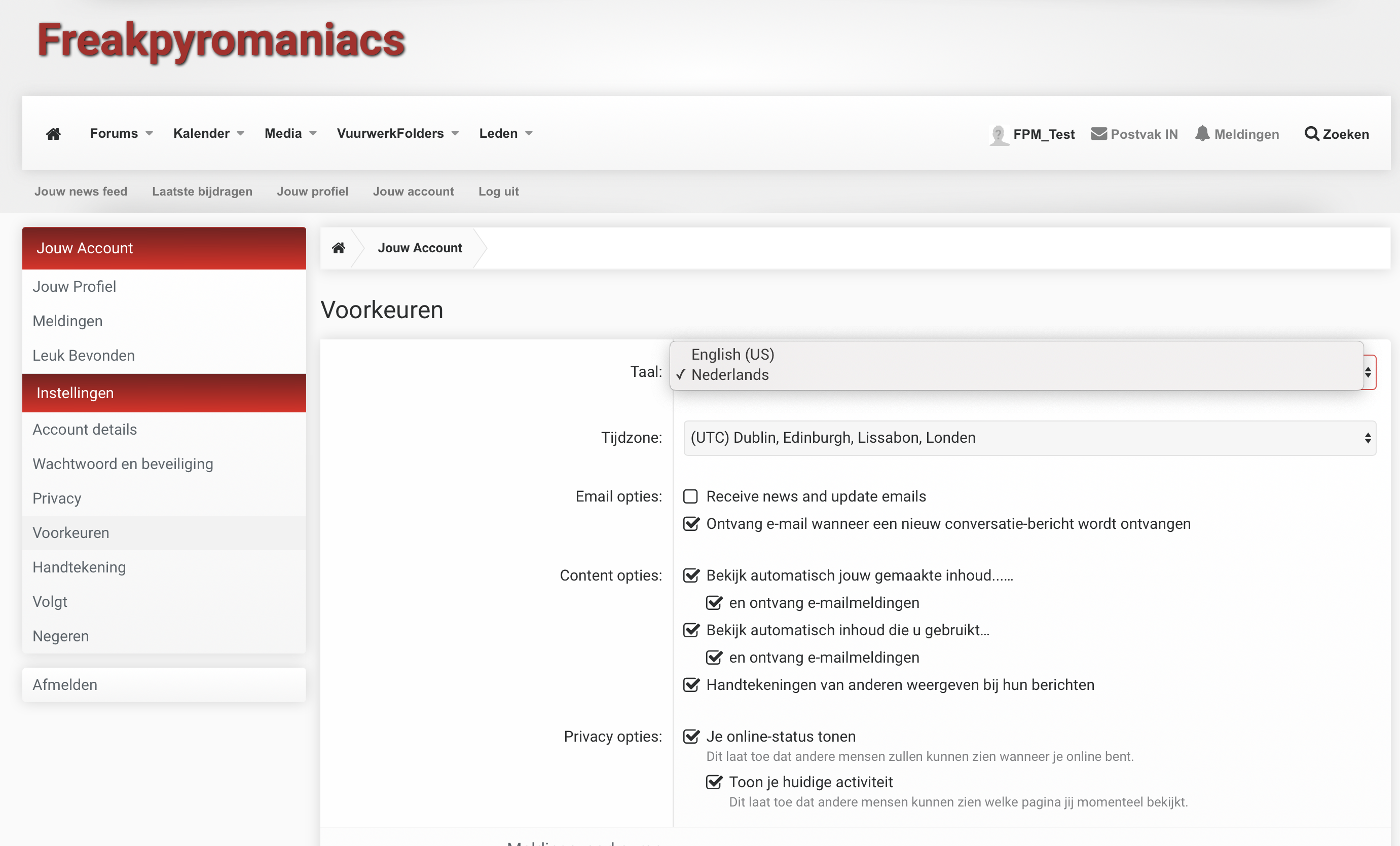The height and width of the screenshot is (846, 1400).
Task: Open Jouw news feed
Action: [x=81, y=191]
